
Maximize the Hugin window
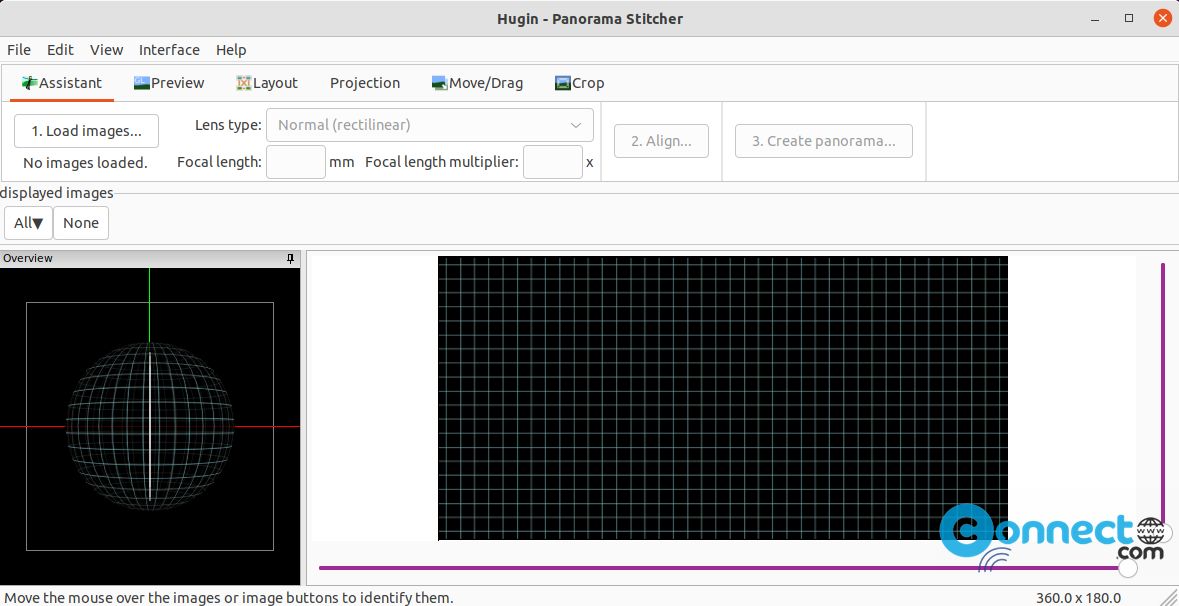1129,18
